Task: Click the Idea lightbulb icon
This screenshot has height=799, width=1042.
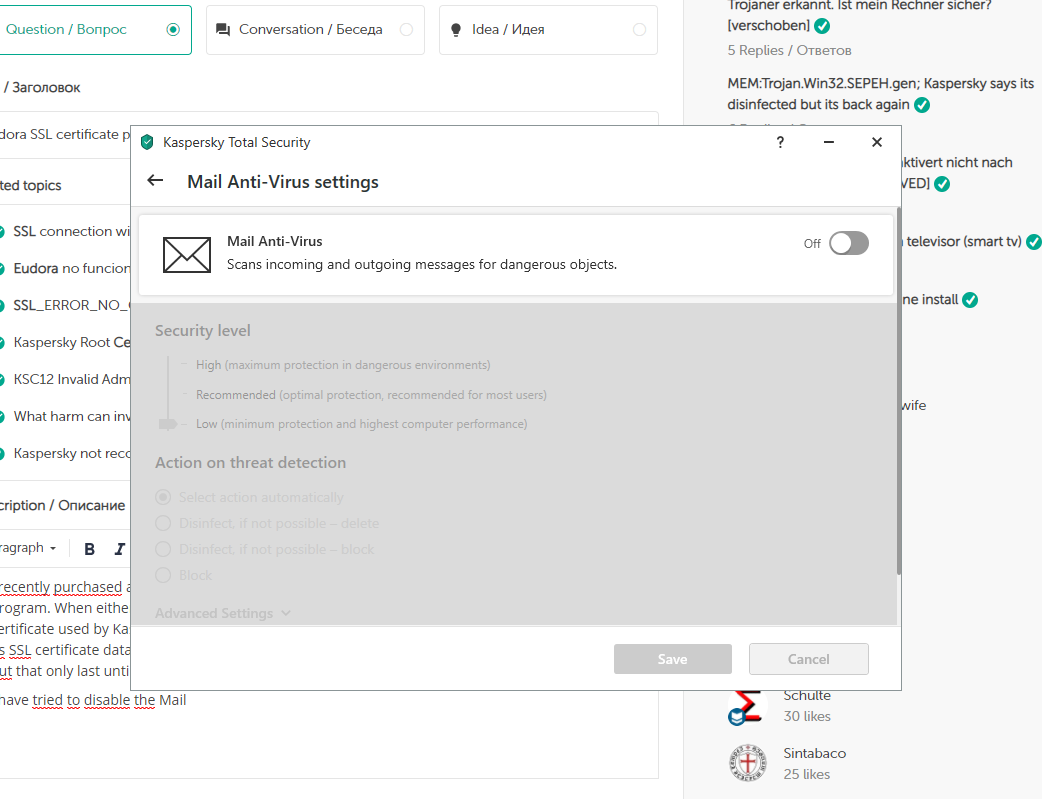Action: coord(456,30)
